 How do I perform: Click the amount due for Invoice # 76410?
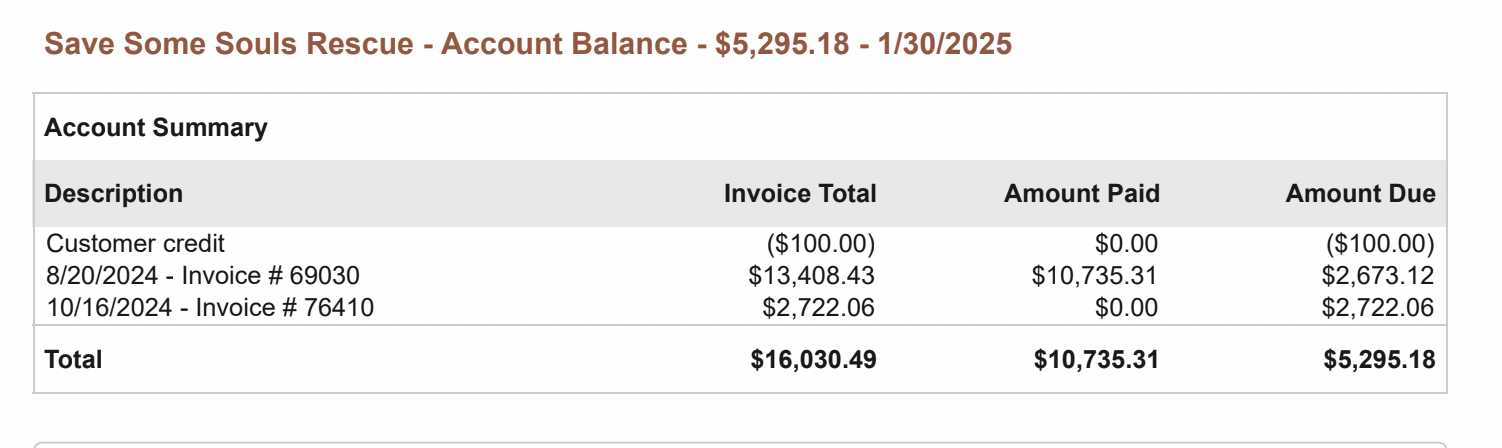coord(1377,308)
